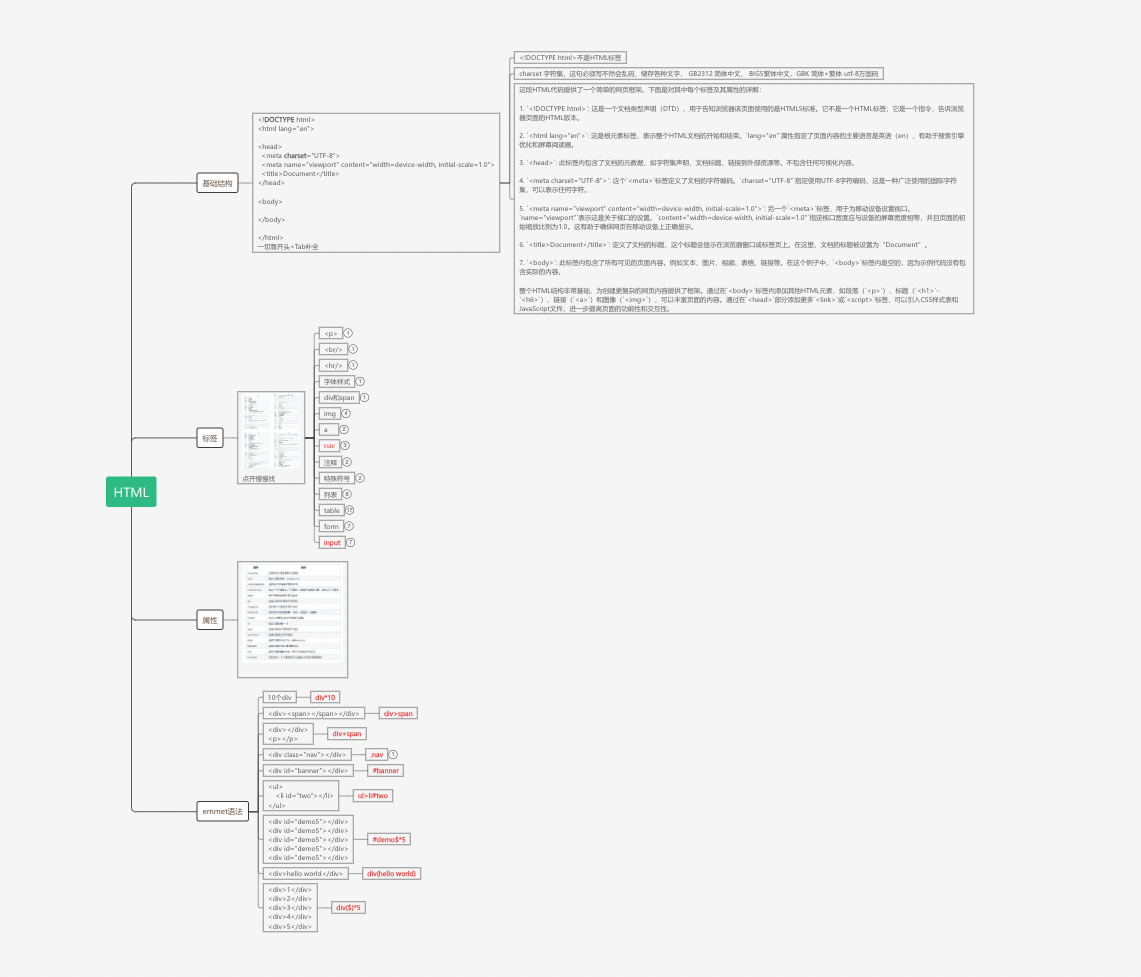Select the 标签 branch node
This screenshot has height=977, width=1141.
[210, 438]
